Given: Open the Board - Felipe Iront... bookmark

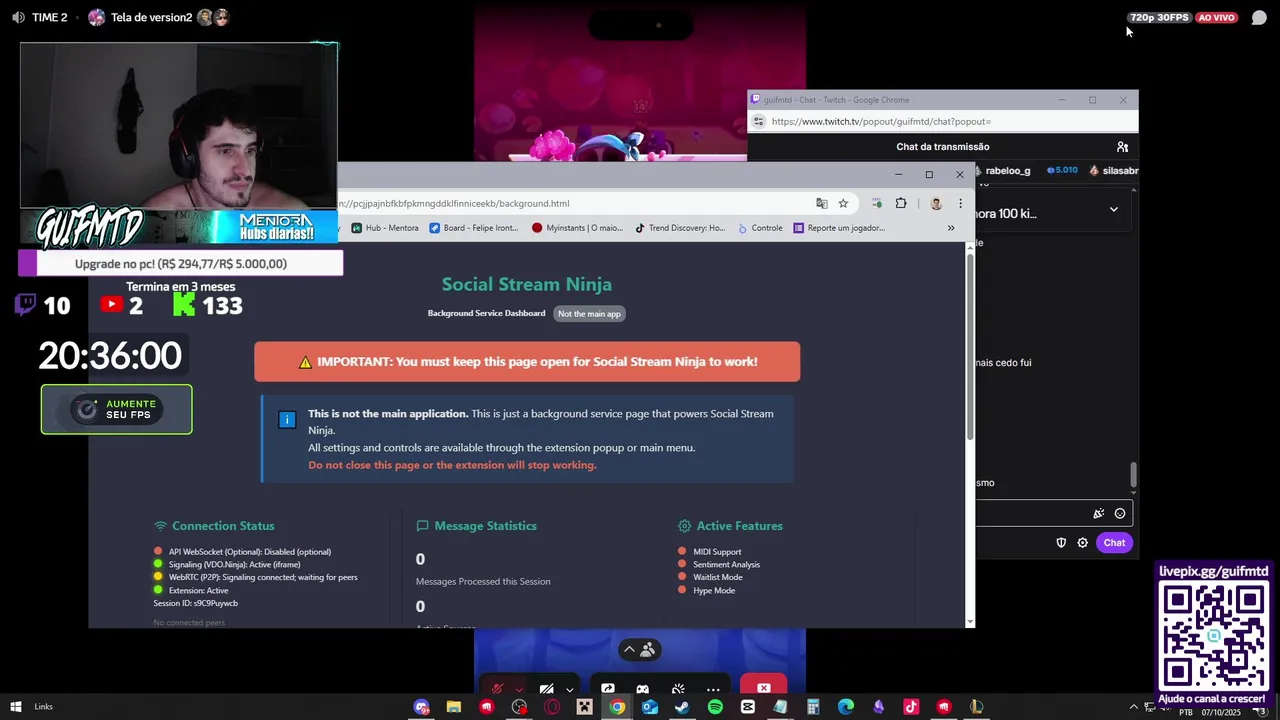Looking at the screenshot, I should pos(473,228).
